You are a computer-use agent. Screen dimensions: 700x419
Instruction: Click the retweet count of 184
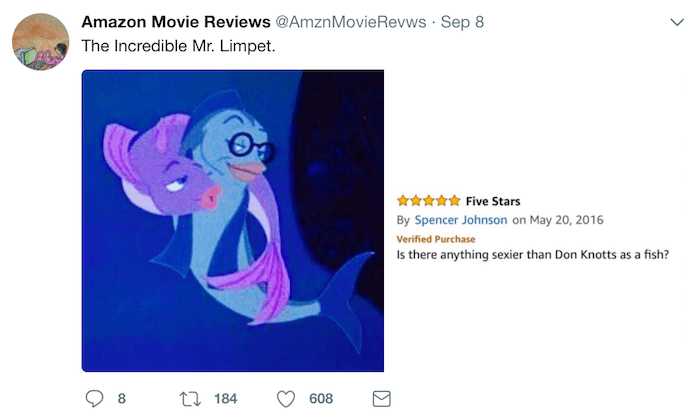coord(226,398)
